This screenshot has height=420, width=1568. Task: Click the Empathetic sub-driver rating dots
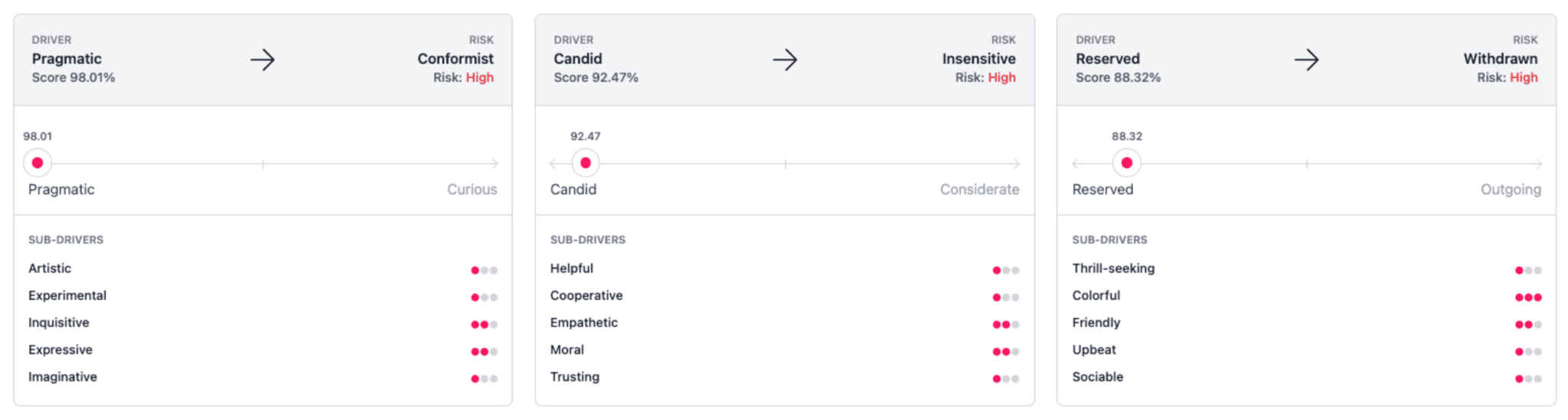point(1005,324)
